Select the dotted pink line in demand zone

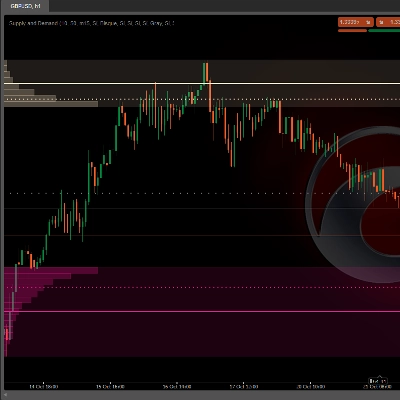[x=202, y=287]
